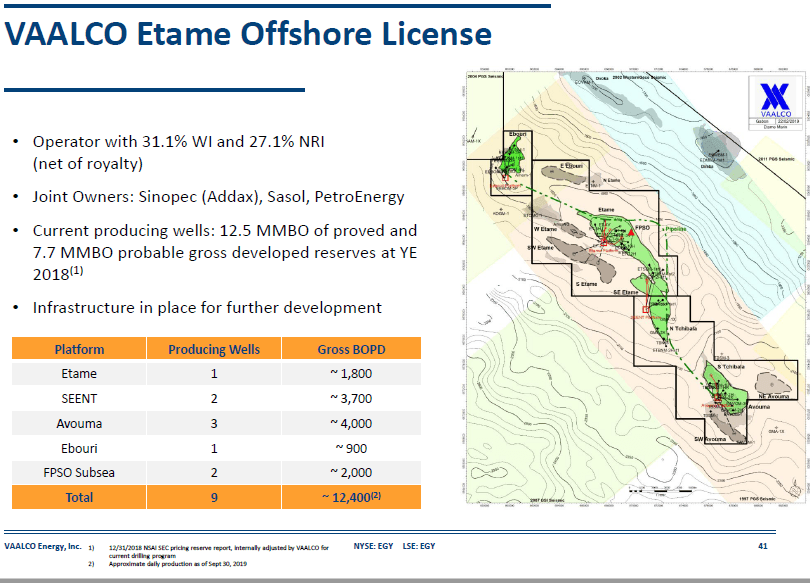This screenshot has width=810, height=583.
Task: Select the 'Etame' platform cell in table
Action: pos(79,373)
